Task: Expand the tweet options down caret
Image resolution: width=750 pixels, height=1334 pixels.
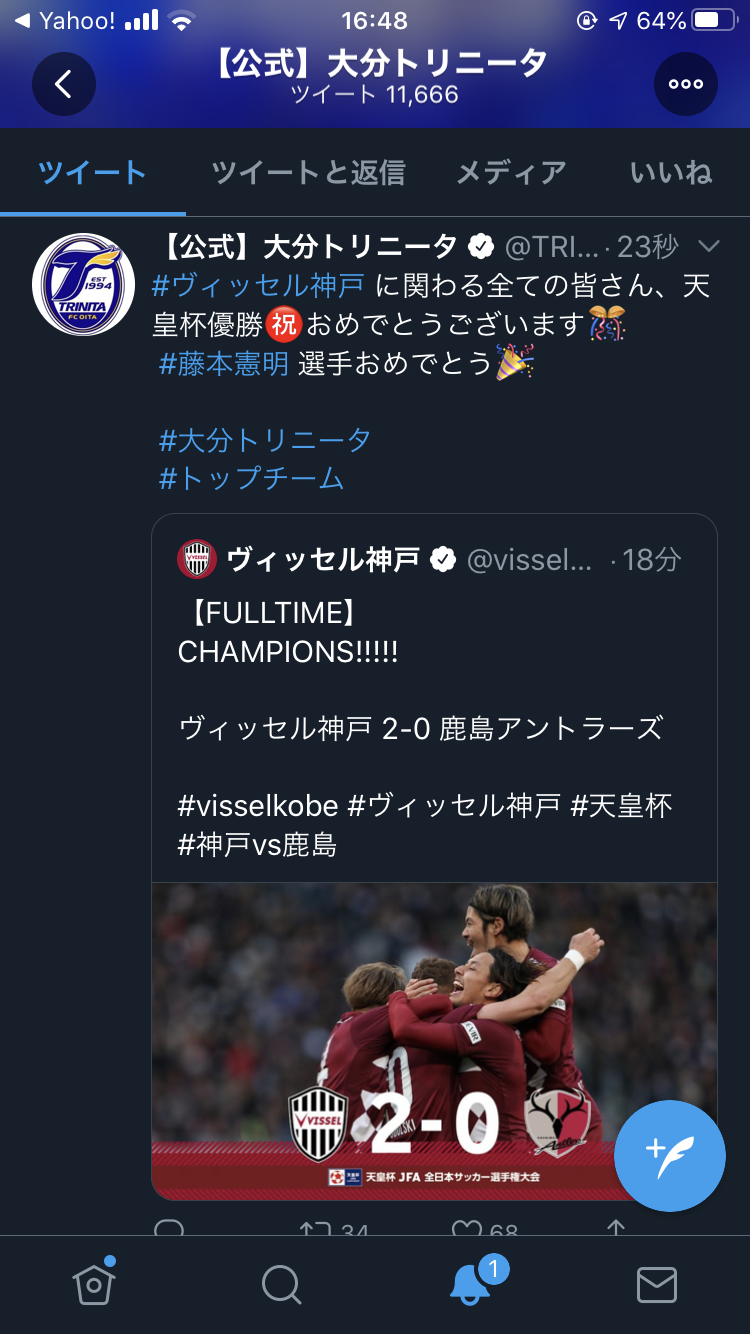Action: [708, 246]
